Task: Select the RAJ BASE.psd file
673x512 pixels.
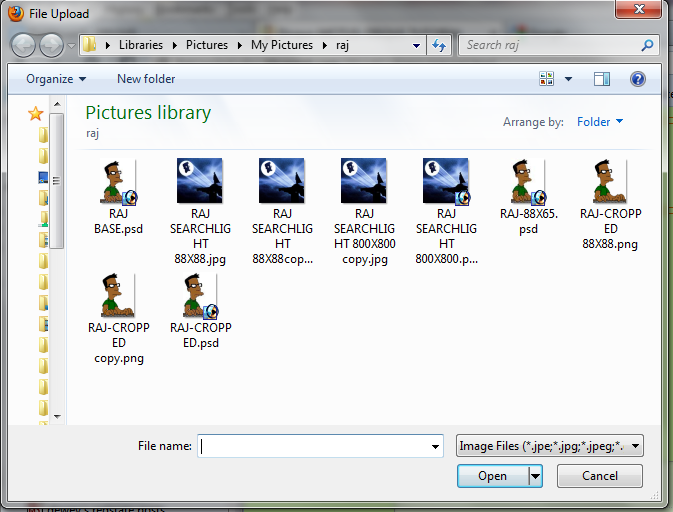Action: tap(118, 197)
